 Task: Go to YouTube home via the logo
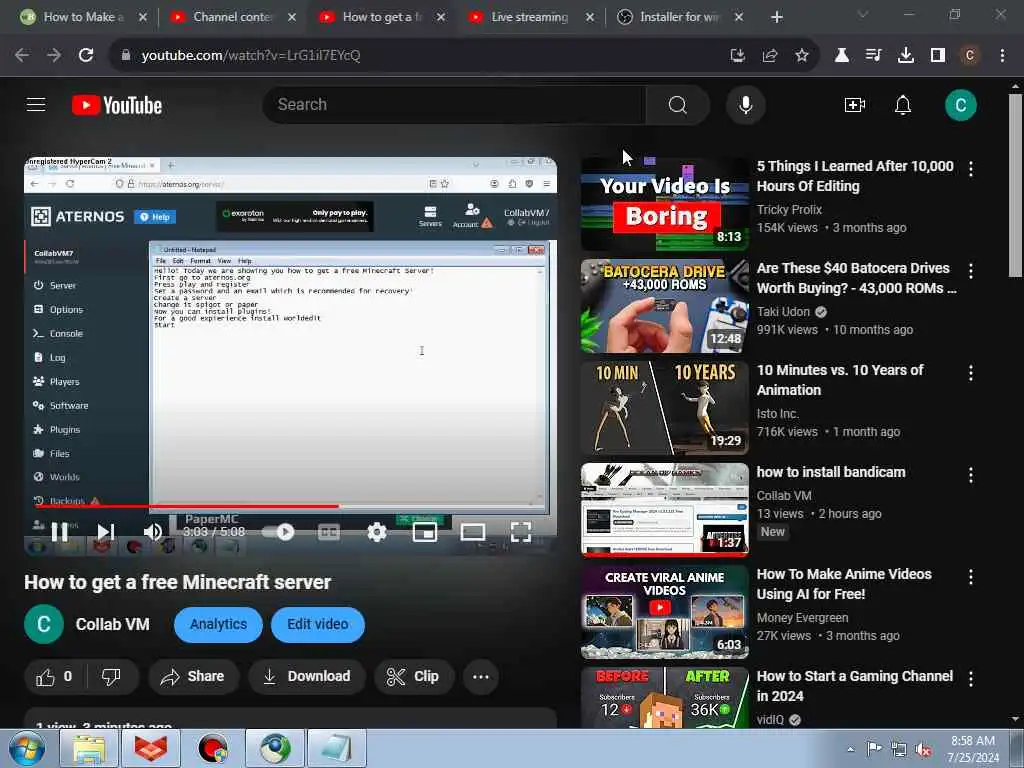pos(117,105)
